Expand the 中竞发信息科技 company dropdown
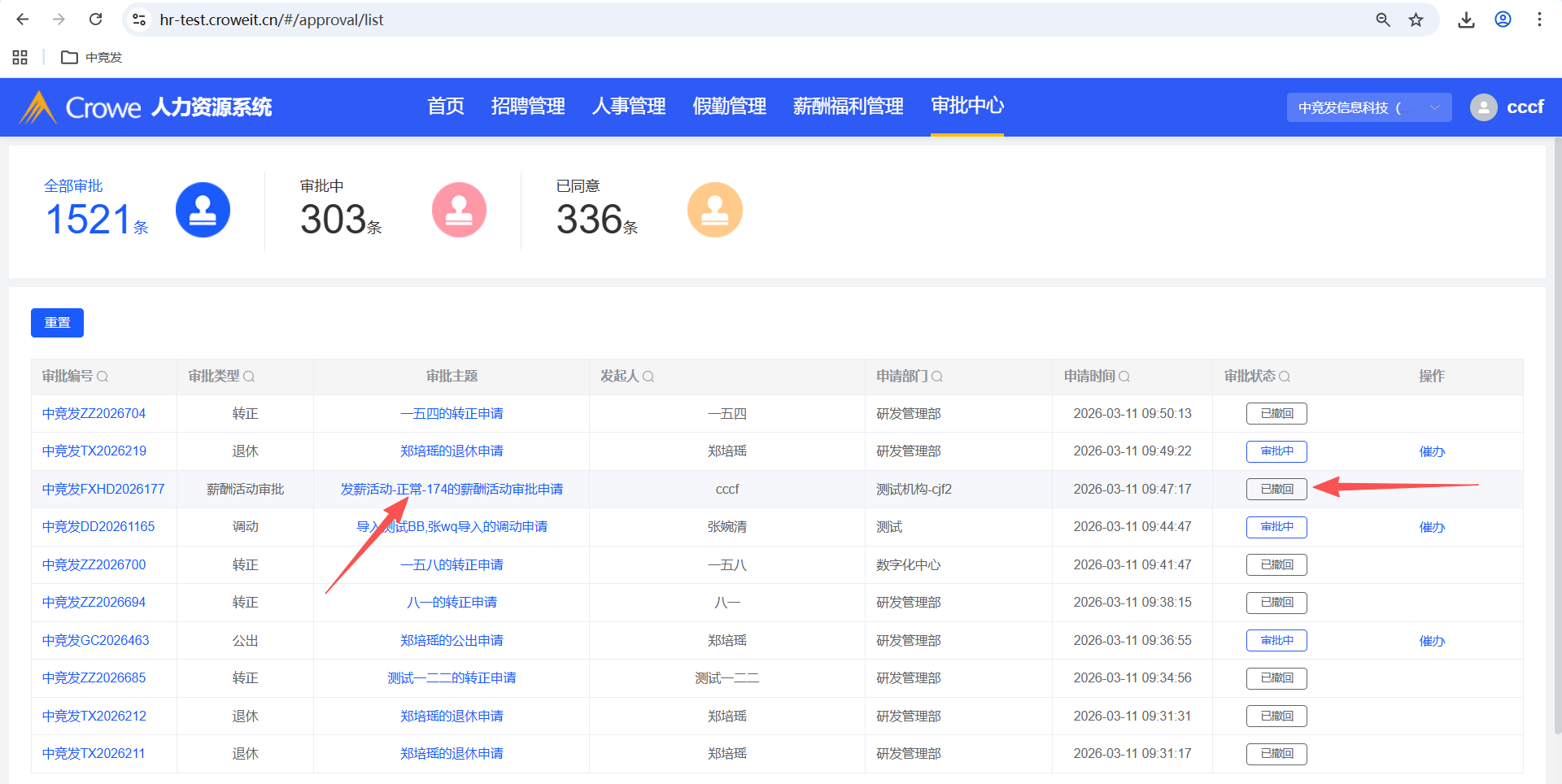This screenshot has height=784, width=1562. point(1368,107)
